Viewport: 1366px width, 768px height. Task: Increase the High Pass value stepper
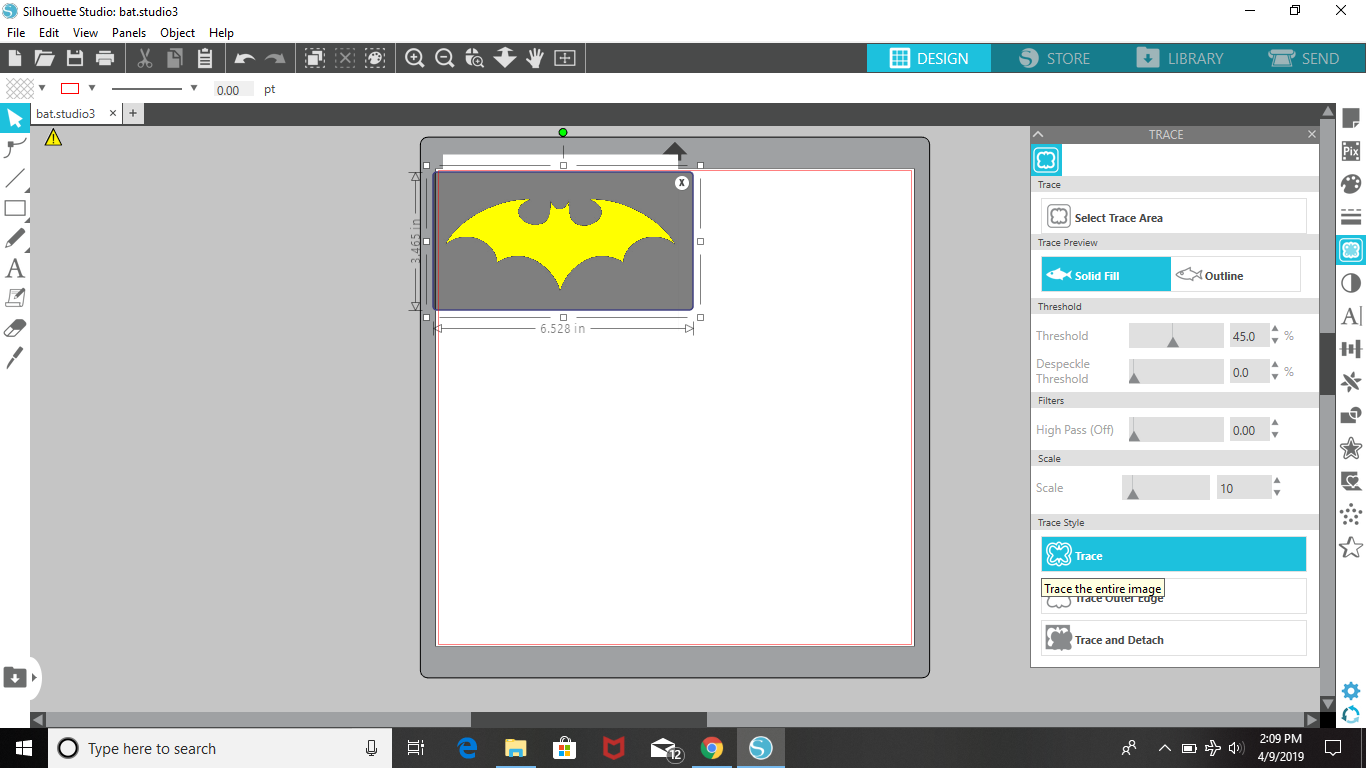click(x=1276, y=424)
